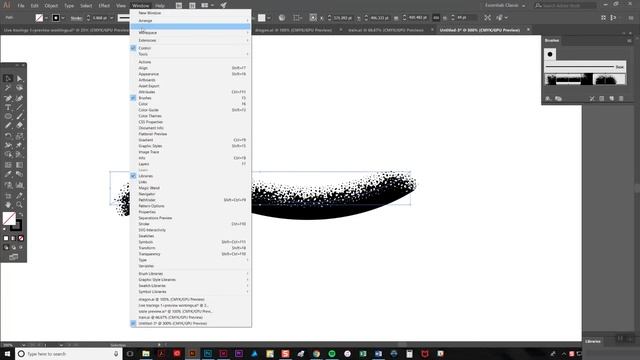Expand the Arrange submenu
Viewport: 640px width, 360px height.
click(x=191, y=20)
